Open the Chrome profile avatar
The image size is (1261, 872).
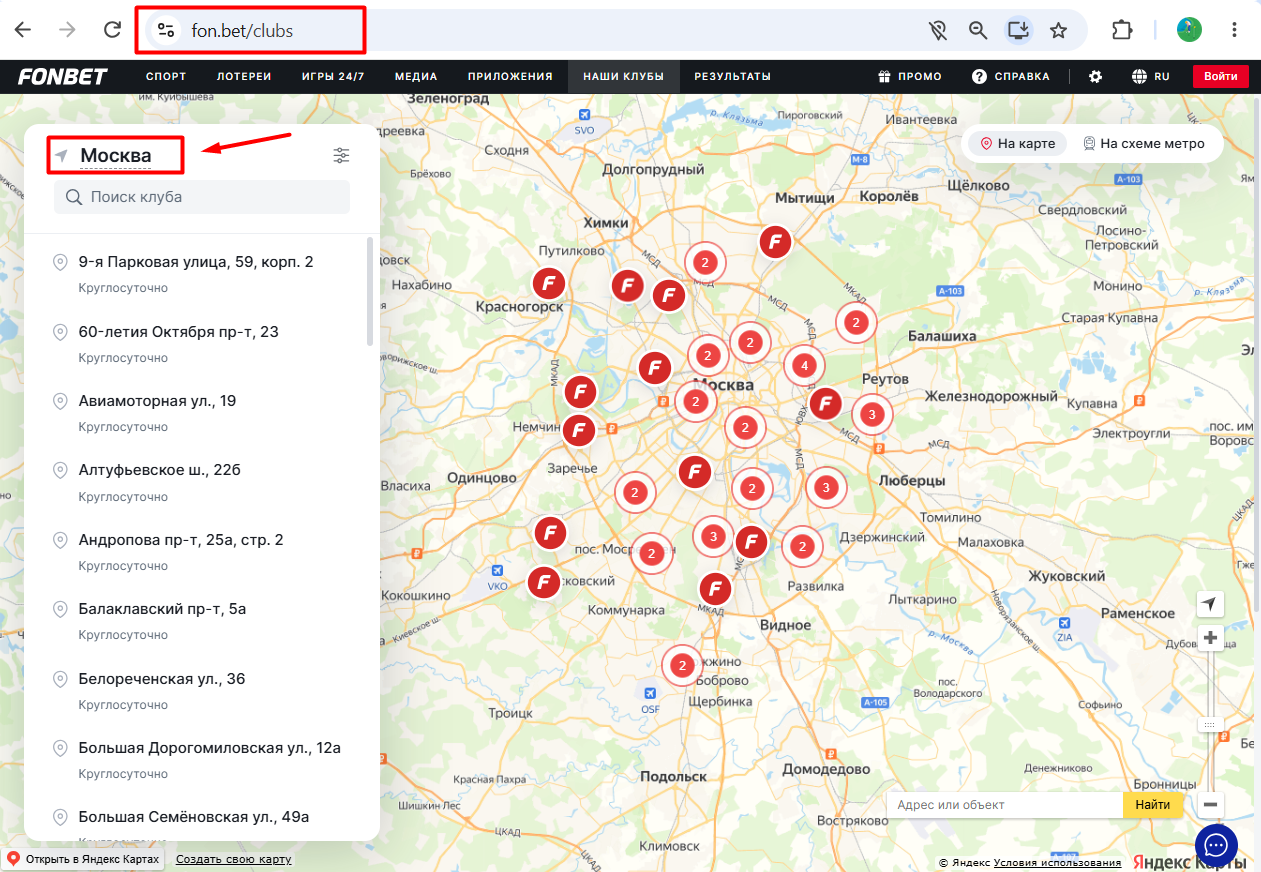click(x=1189, y=30)
